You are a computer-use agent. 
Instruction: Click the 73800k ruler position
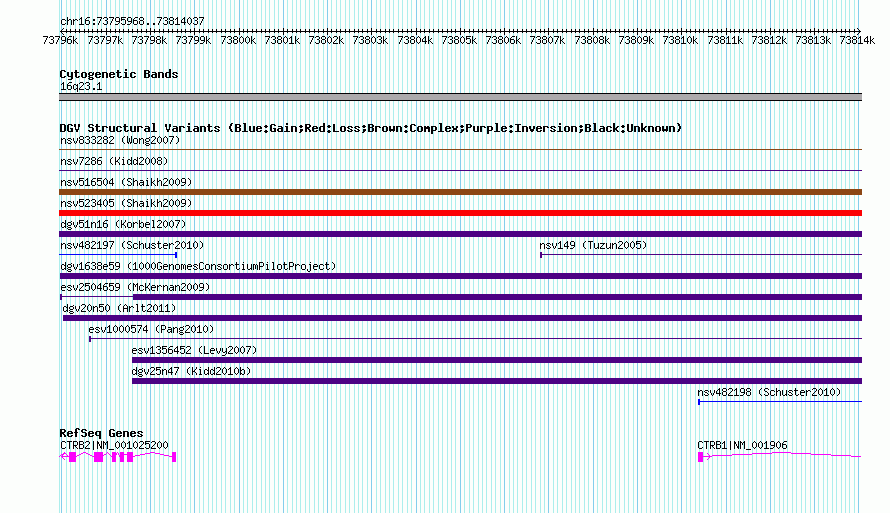[x=238, y=40]
